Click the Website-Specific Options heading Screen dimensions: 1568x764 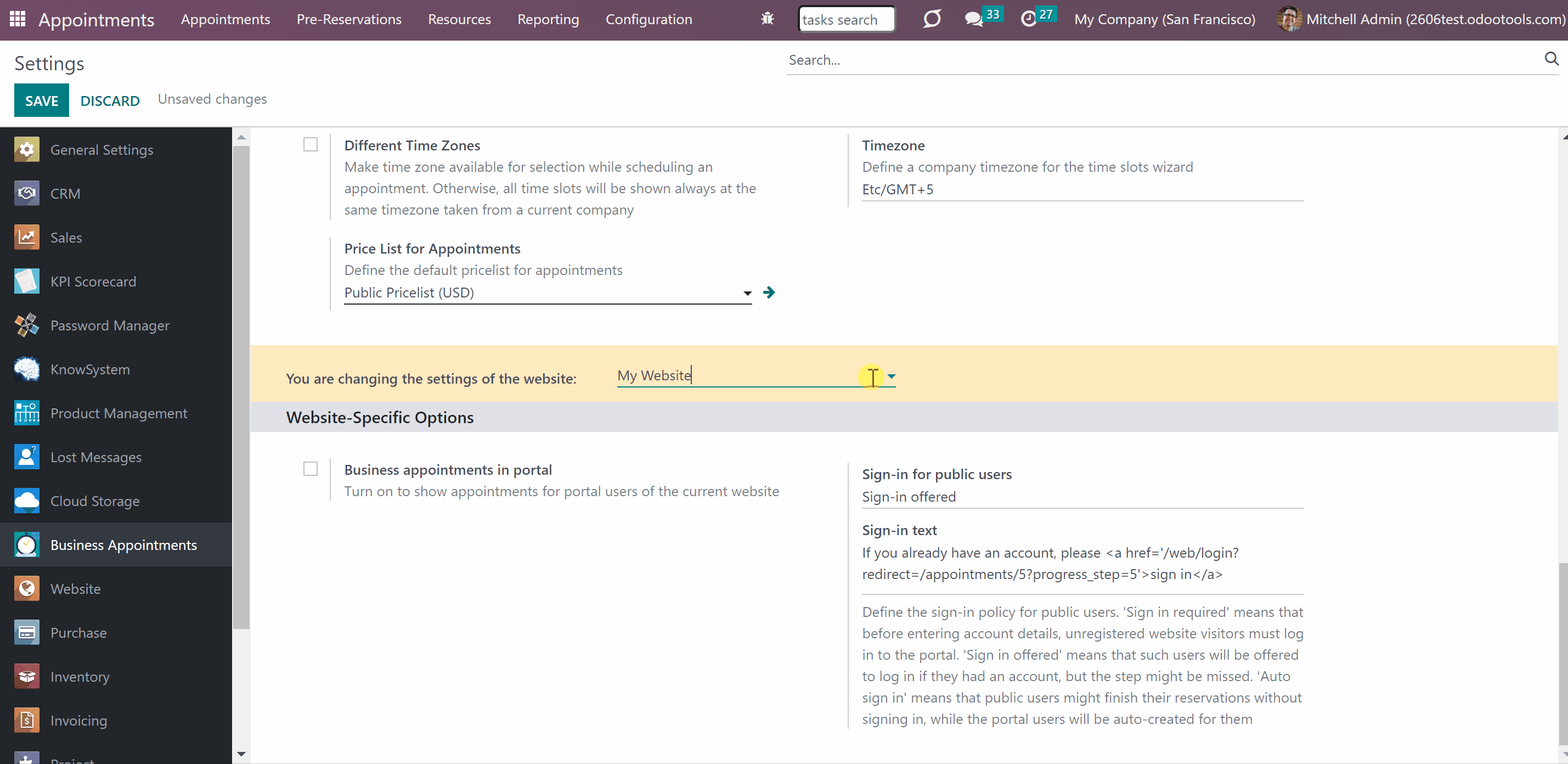tap(380, 418)
